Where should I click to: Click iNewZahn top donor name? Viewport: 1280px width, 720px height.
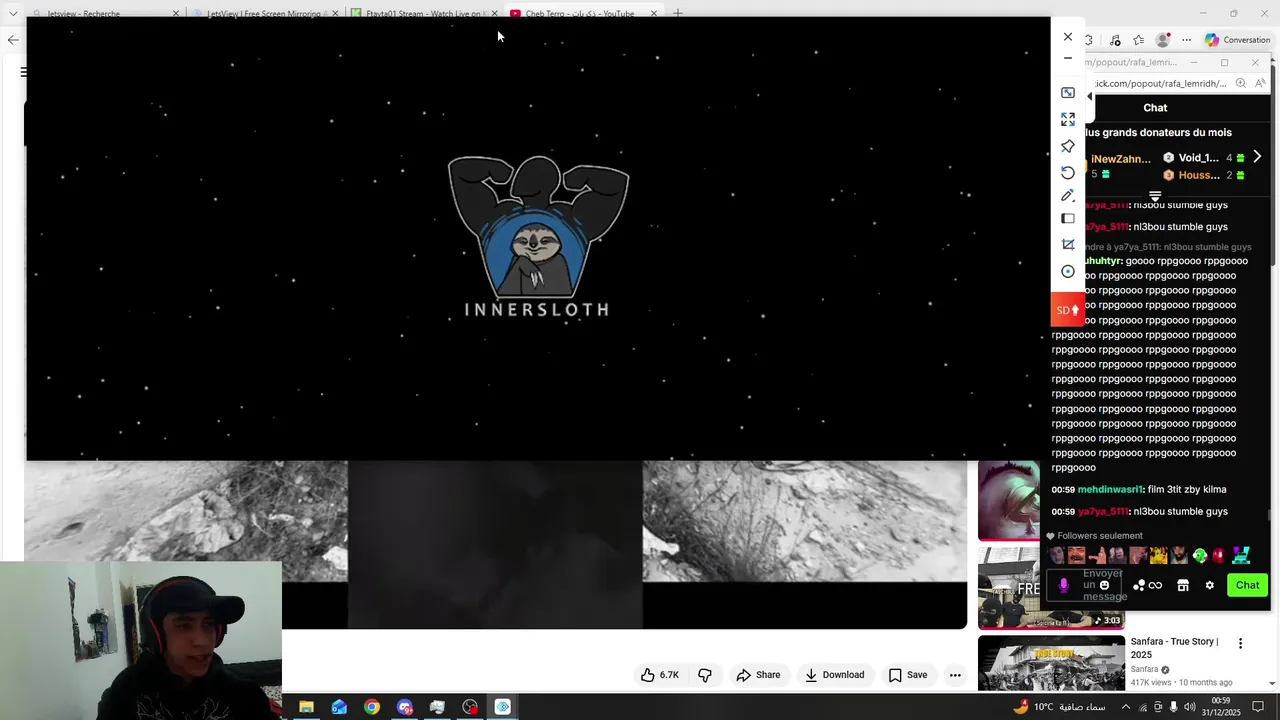(1121, 159)
